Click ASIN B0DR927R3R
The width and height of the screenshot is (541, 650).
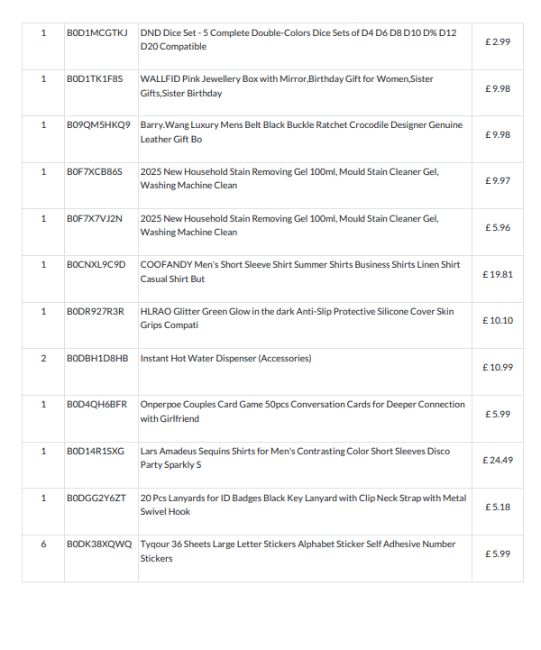point(95,311)
